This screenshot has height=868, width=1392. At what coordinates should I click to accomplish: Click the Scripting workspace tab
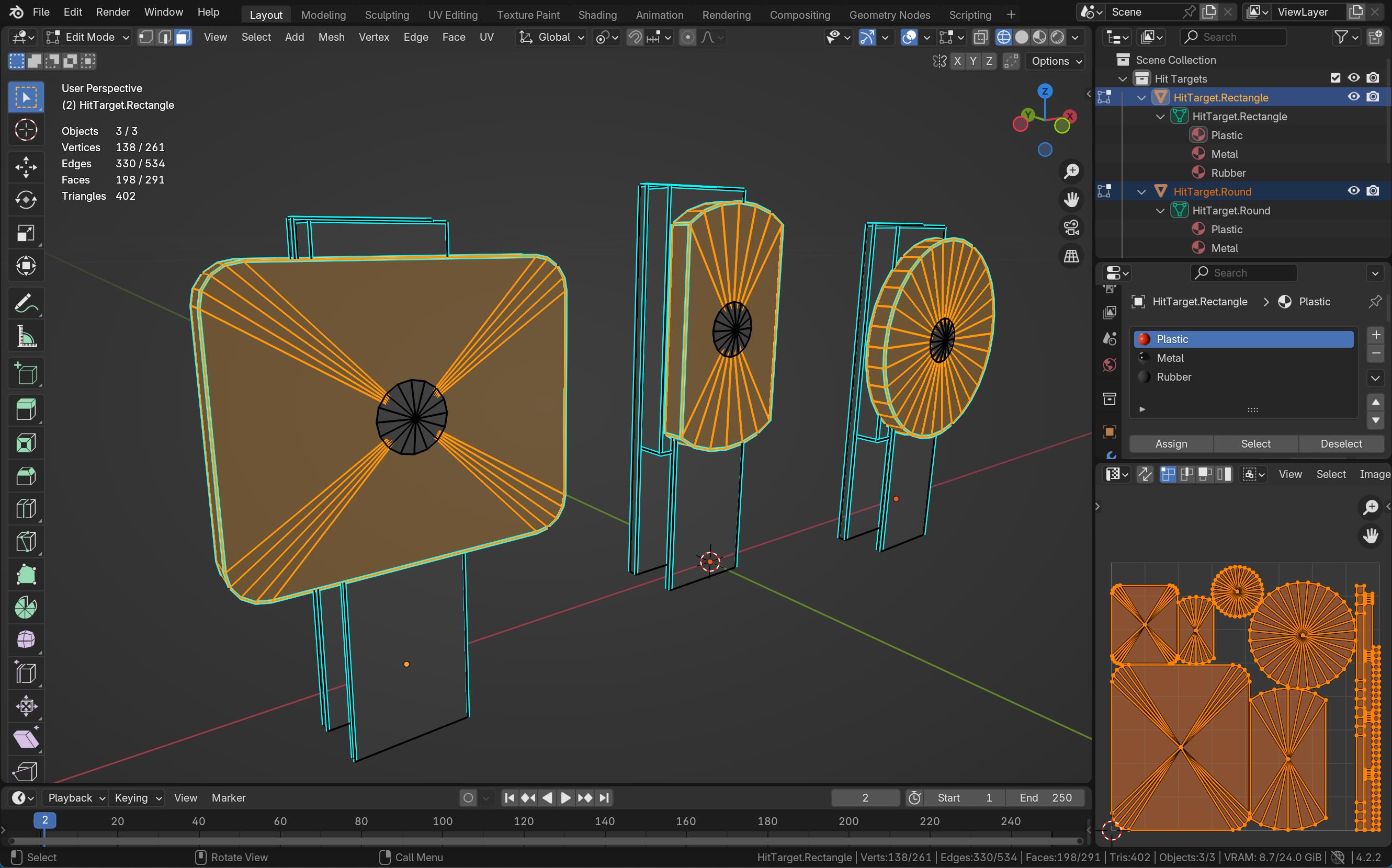(968, 14)
